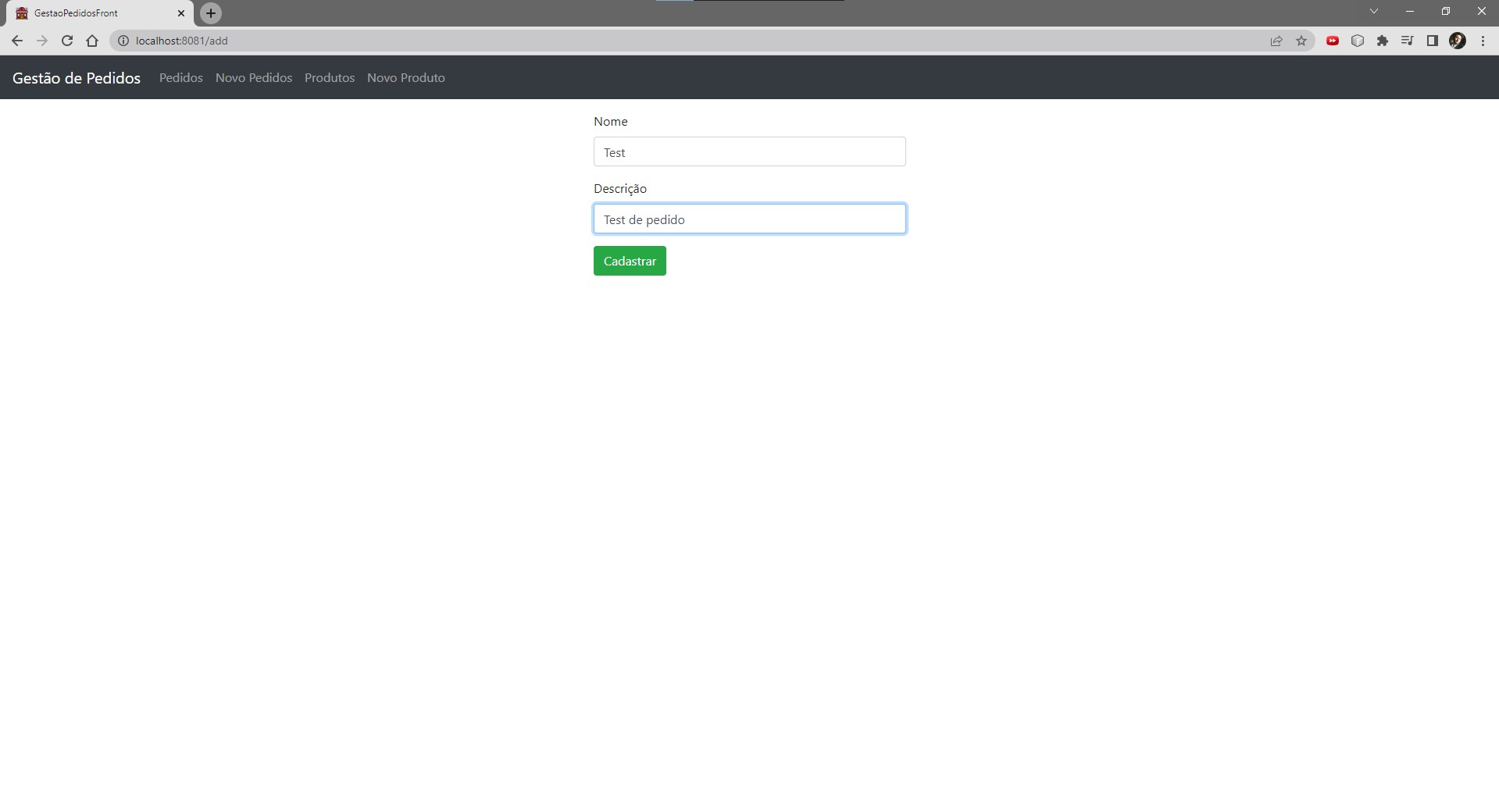Go to the Pedidos menu item
Image resolution: width=1499 pixels, height=812 pixels.
(180, 77)
